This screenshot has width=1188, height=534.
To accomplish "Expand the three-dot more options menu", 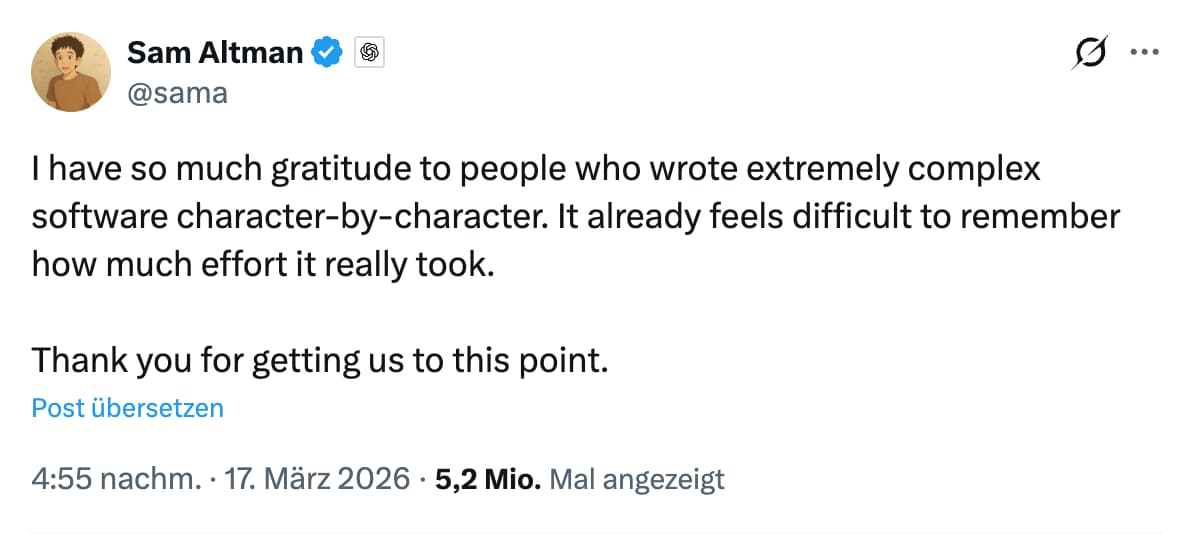I will pos(1143,53).
